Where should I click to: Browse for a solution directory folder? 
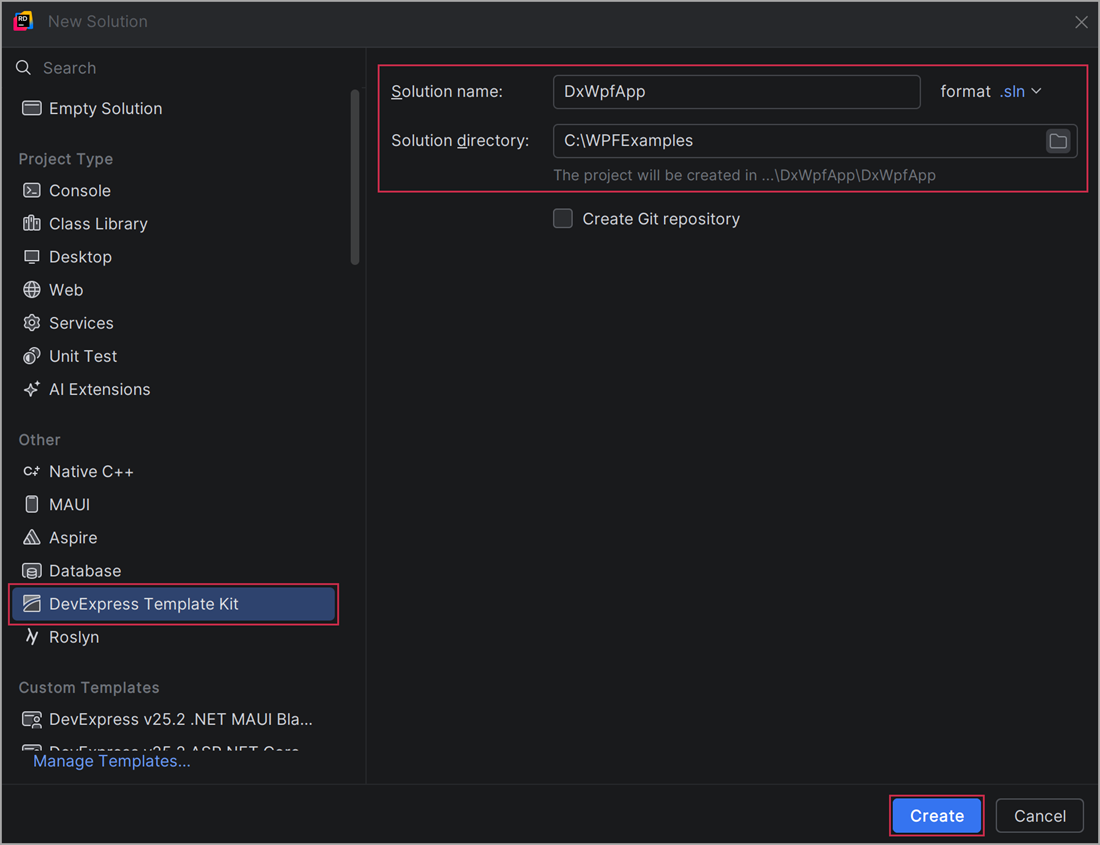pos(1058,141)
